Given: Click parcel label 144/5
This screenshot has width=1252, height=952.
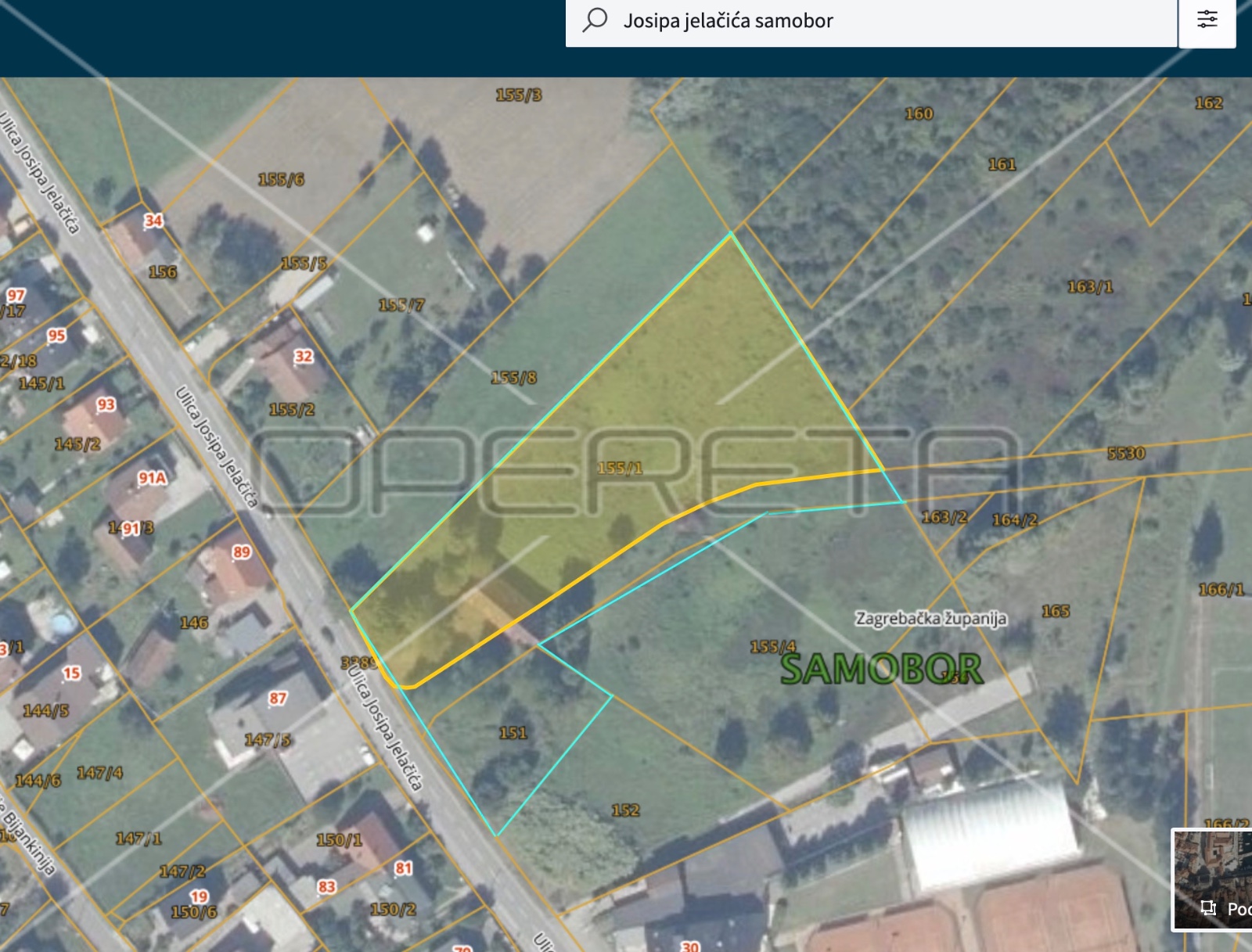Looking at the screenshot, I should (45, 711).
